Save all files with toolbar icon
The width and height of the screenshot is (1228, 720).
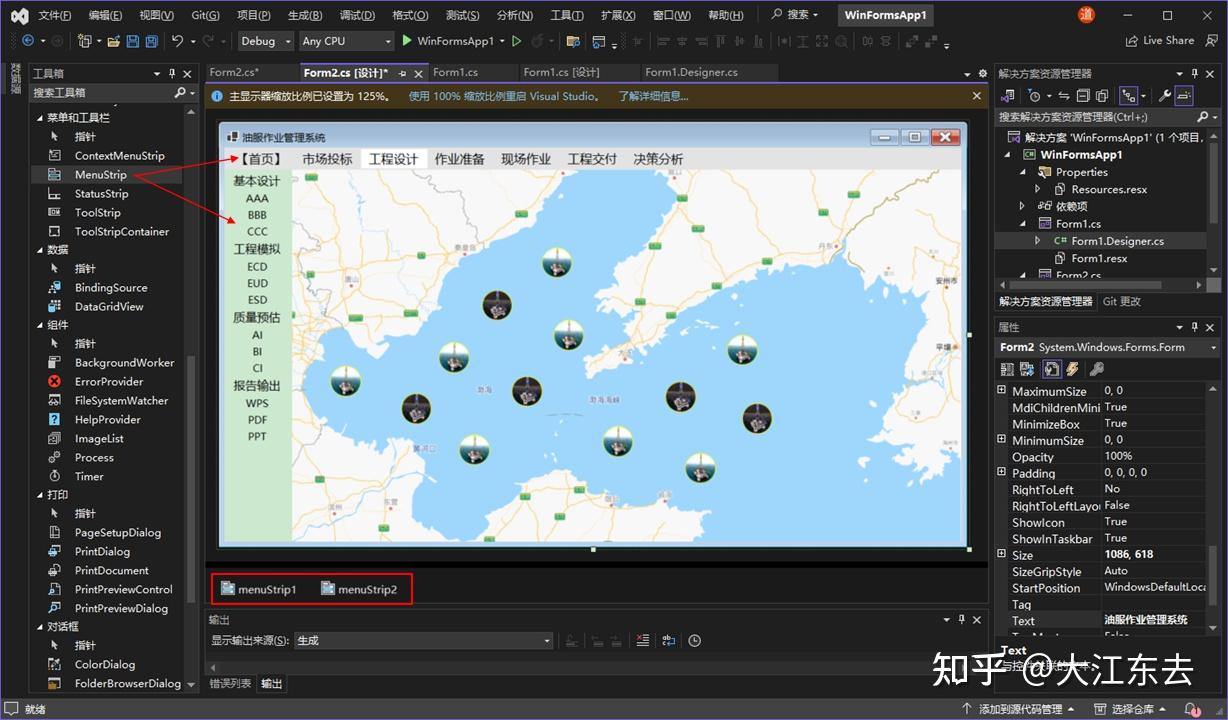coord(151,41)
